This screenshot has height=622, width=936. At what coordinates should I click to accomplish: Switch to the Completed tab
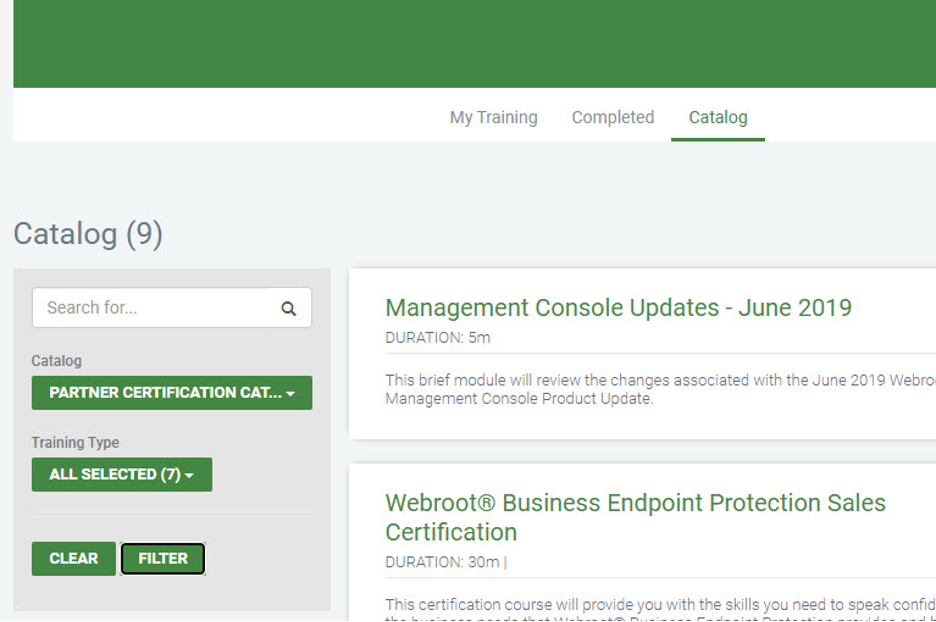point(613,117)
